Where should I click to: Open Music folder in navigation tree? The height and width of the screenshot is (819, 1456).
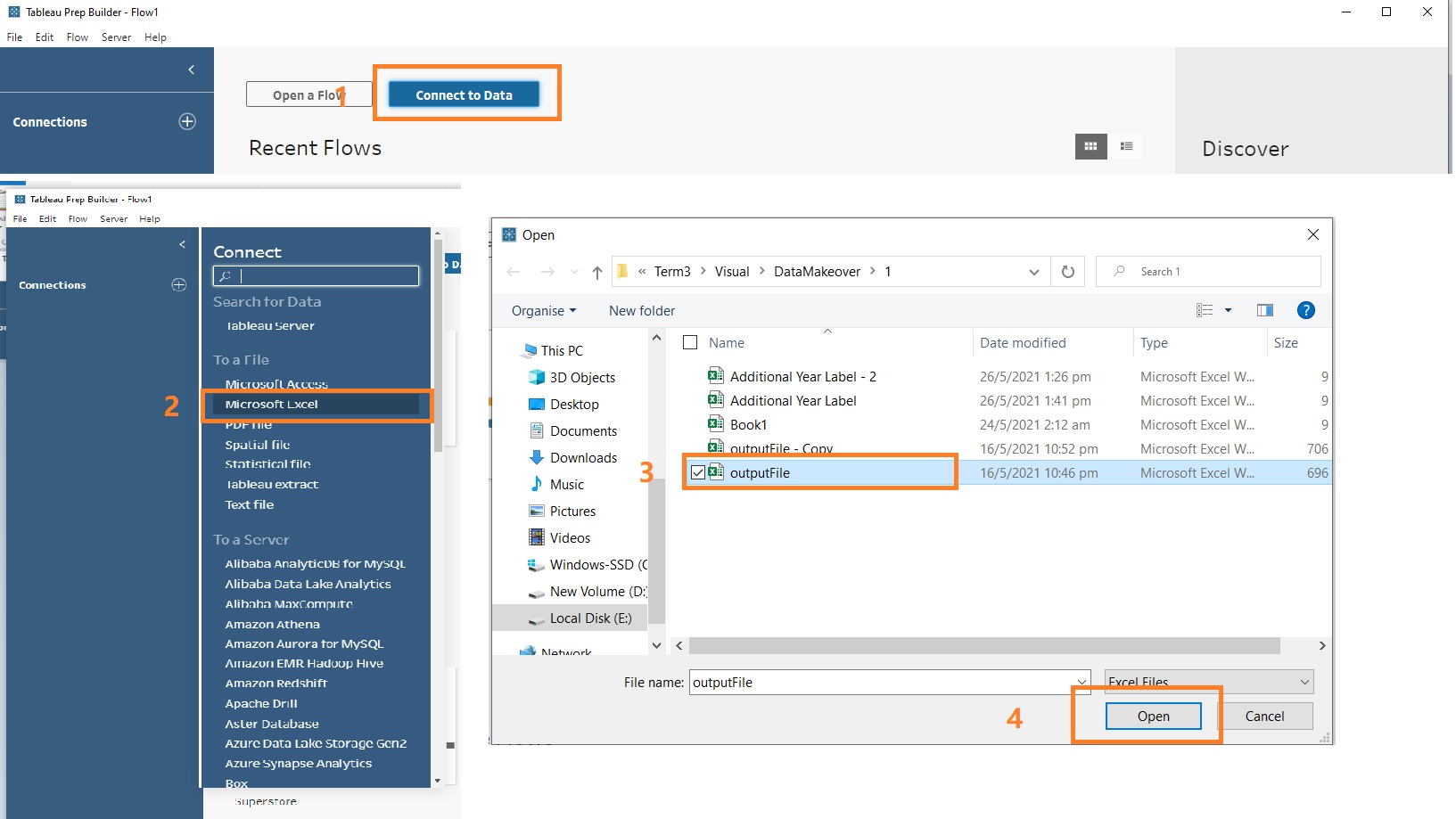click(567, 485)
